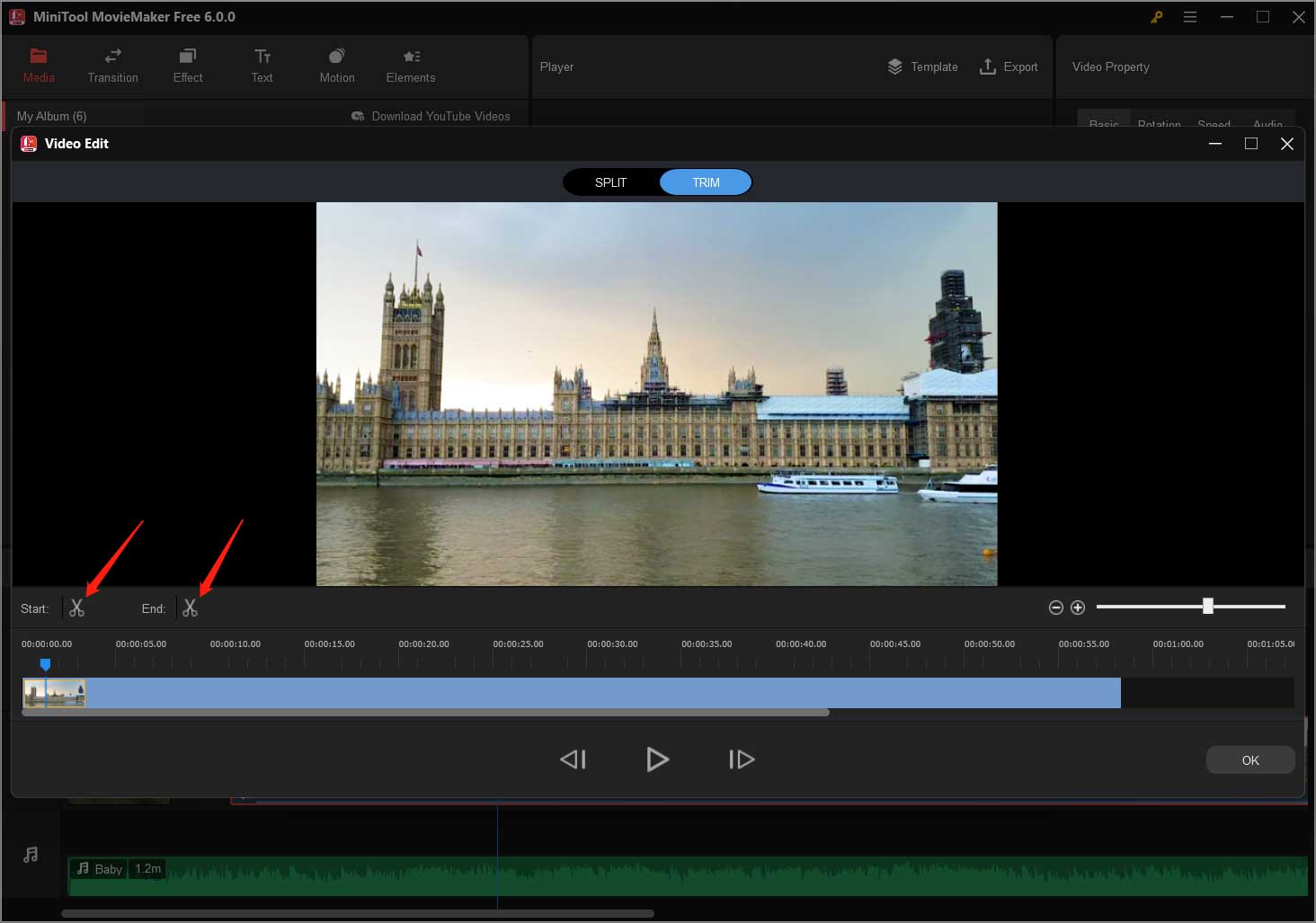Click the Export icon
1316x923 pixels.
click(1009, 67)
